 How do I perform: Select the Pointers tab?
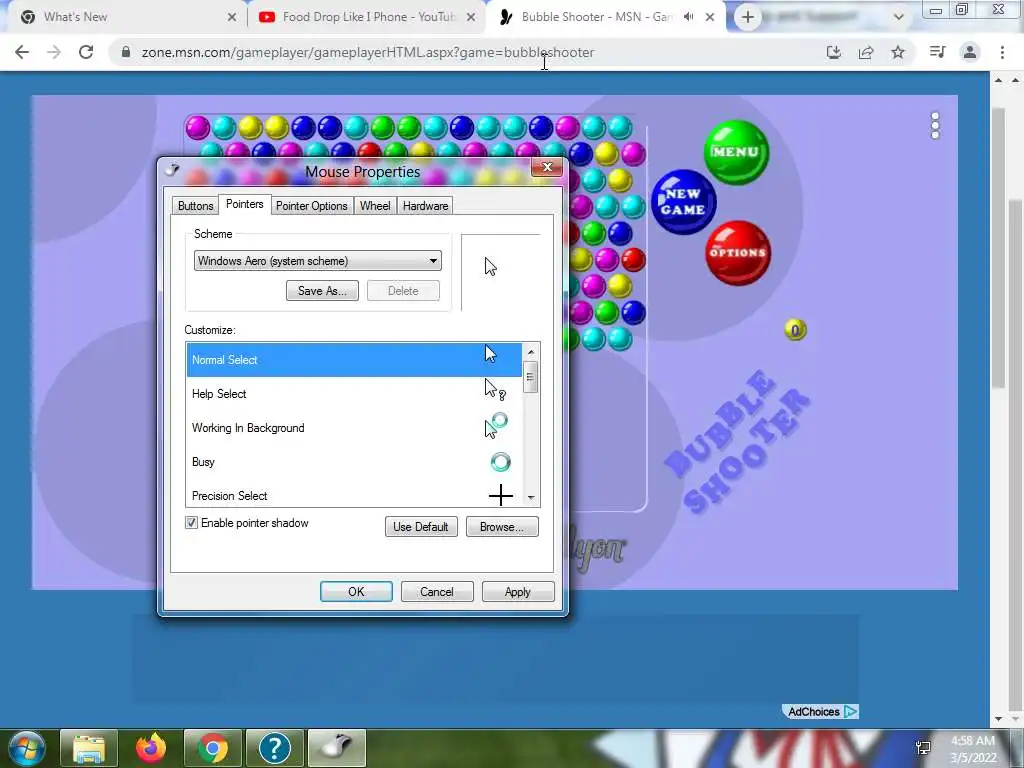tap(244, 204)
